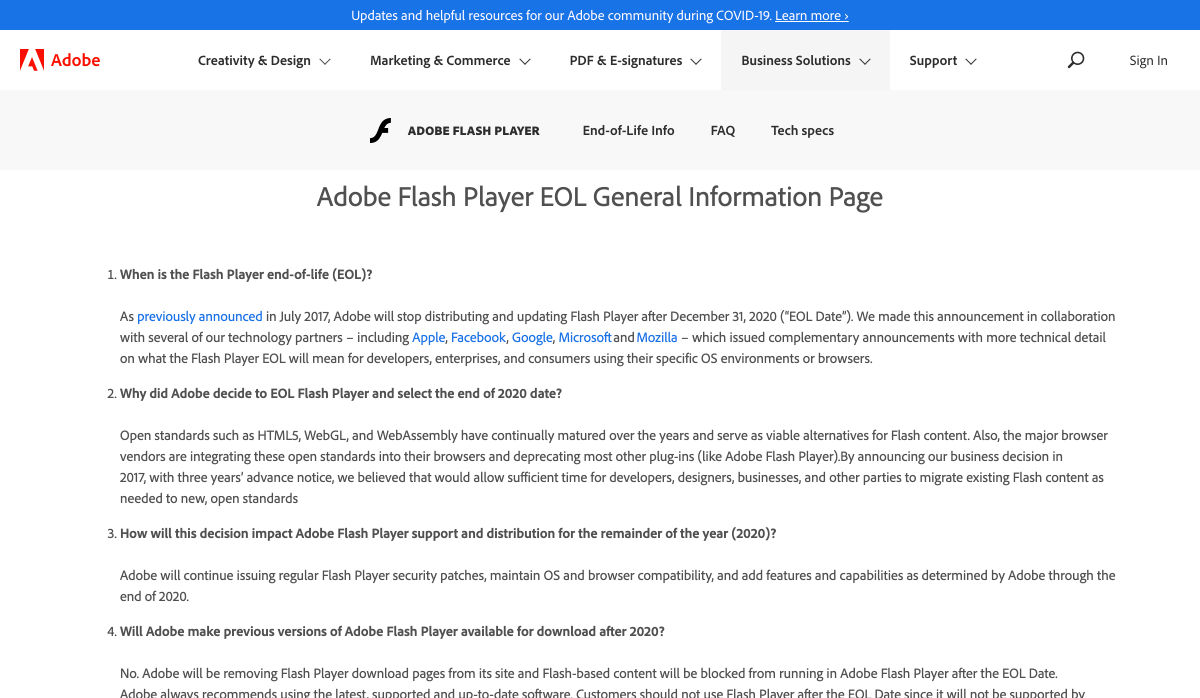This screenshot has height=698, width=1200.
Task: Click question 'How will this decision impact Adobe Flash Player support'
Action: click(x=448, y=533)
